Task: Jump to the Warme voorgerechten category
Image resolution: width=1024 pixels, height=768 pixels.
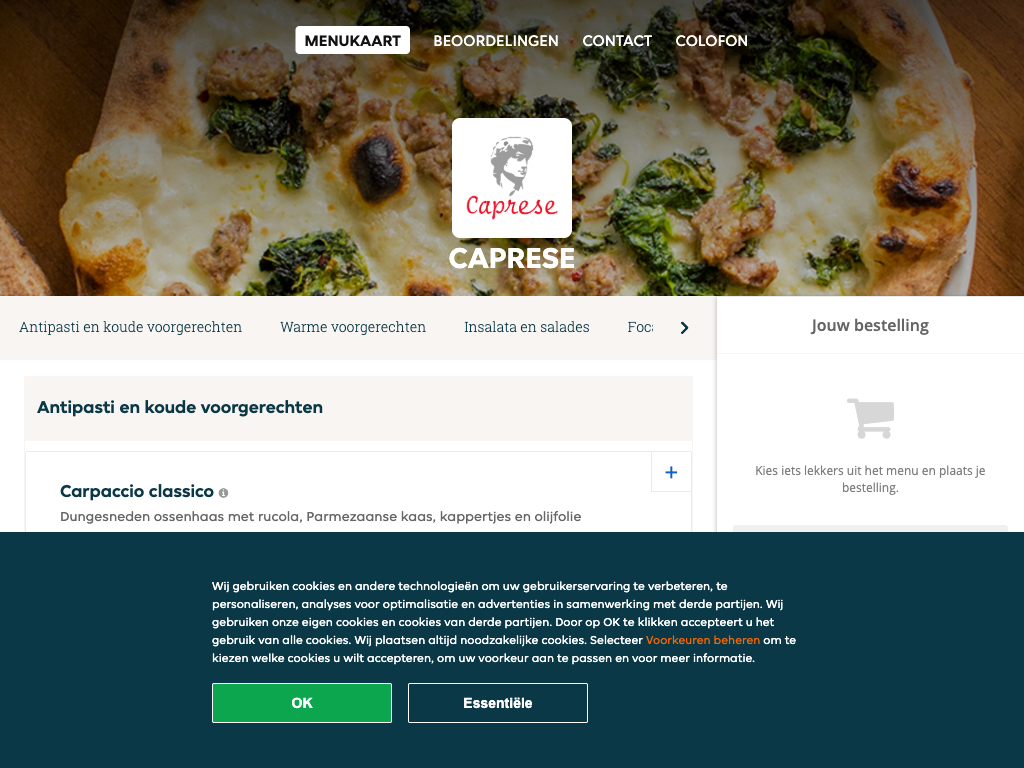Action: 353,327
